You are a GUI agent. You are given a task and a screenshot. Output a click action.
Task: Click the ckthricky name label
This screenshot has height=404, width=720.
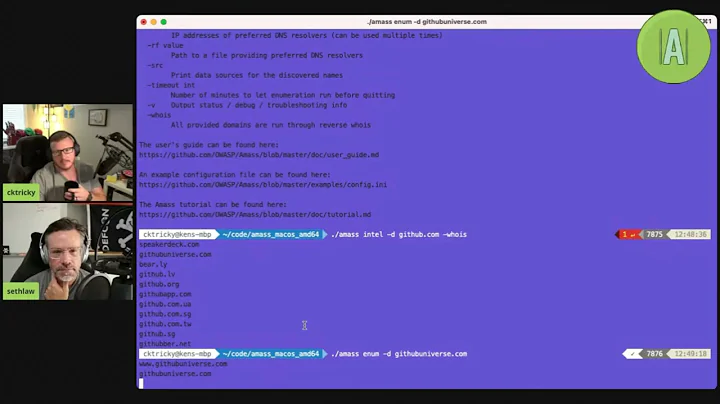pyautogui.click(x=21, y=192)
